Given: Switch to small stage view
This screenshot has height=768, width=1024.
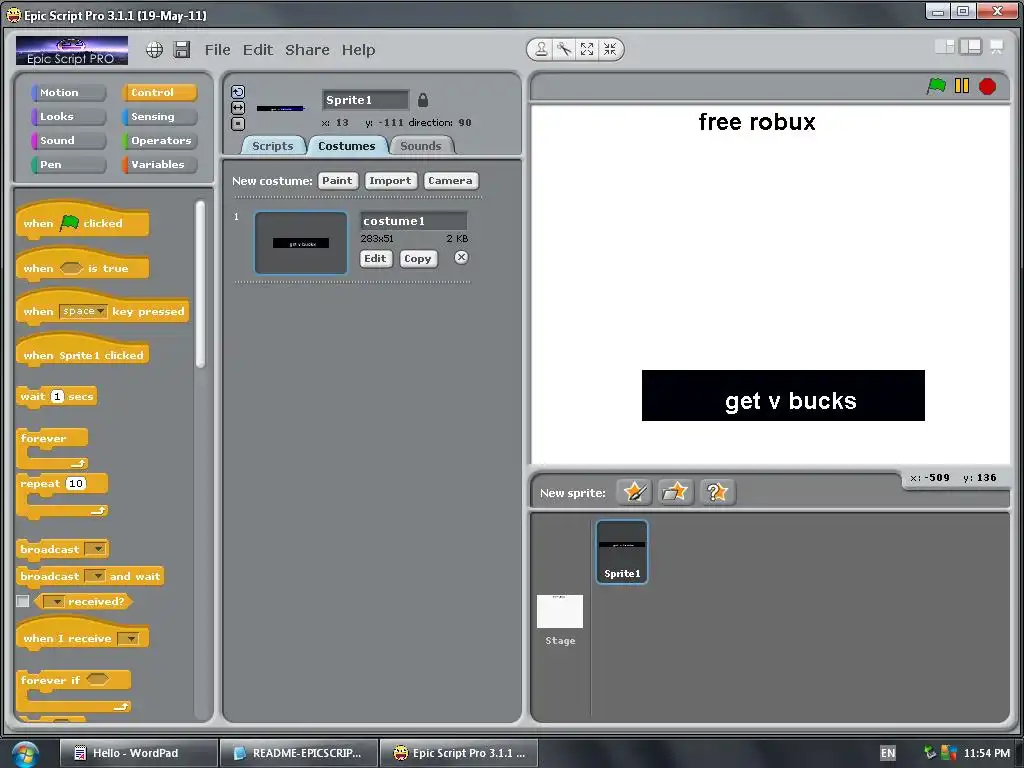Looking at the screenshot, I should pyautogui.click(x=945, y=46).
